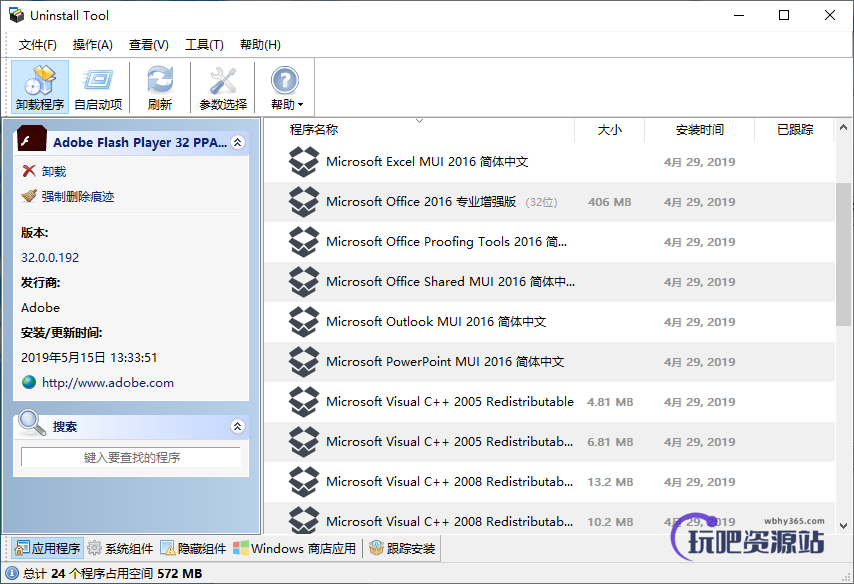The width and height of the screenshot is (854, 584).
Task: Switch to the 隐藏组件 tab
Action: 193,548
